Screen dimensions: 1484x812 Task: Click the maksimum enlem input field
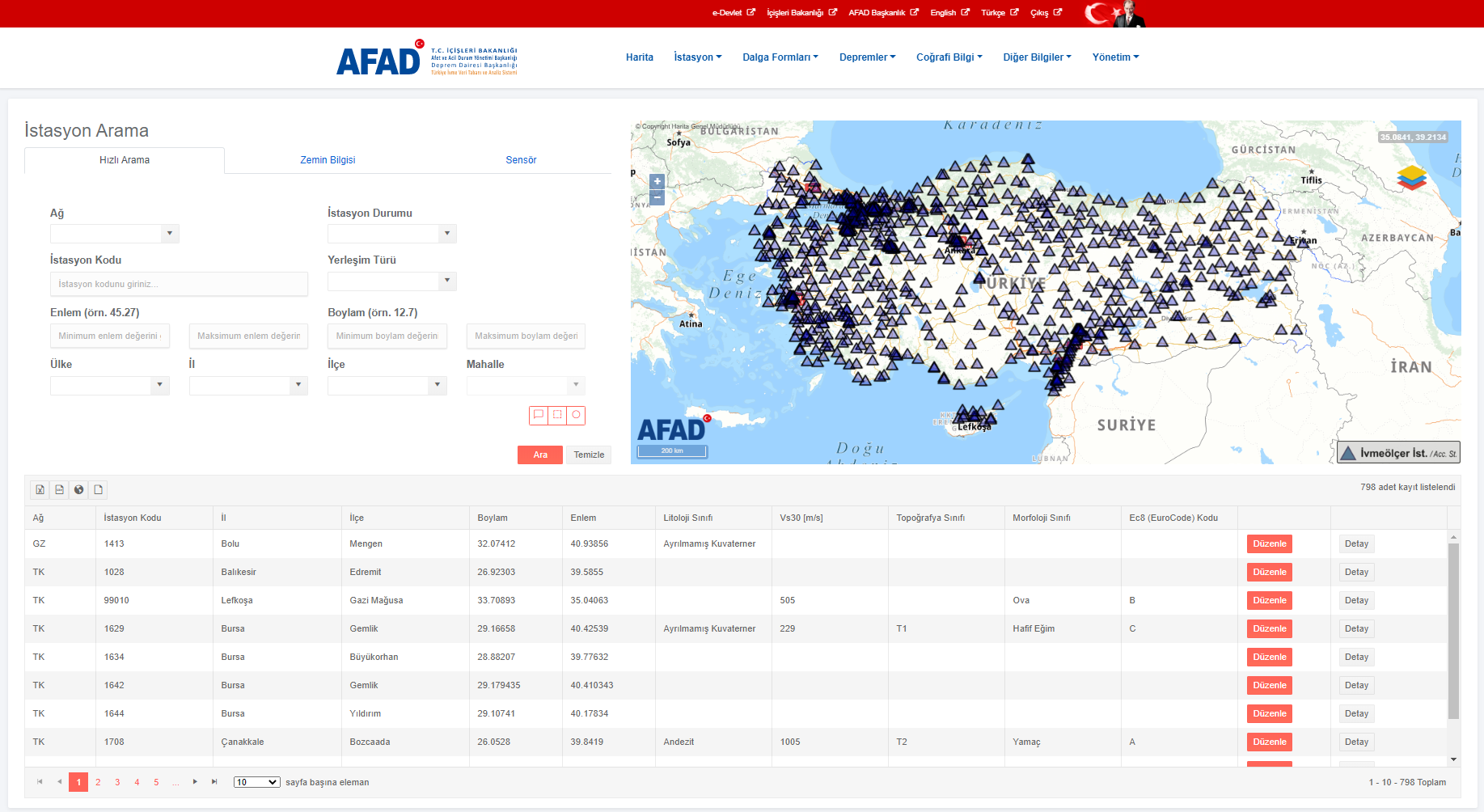pos(248,336)
